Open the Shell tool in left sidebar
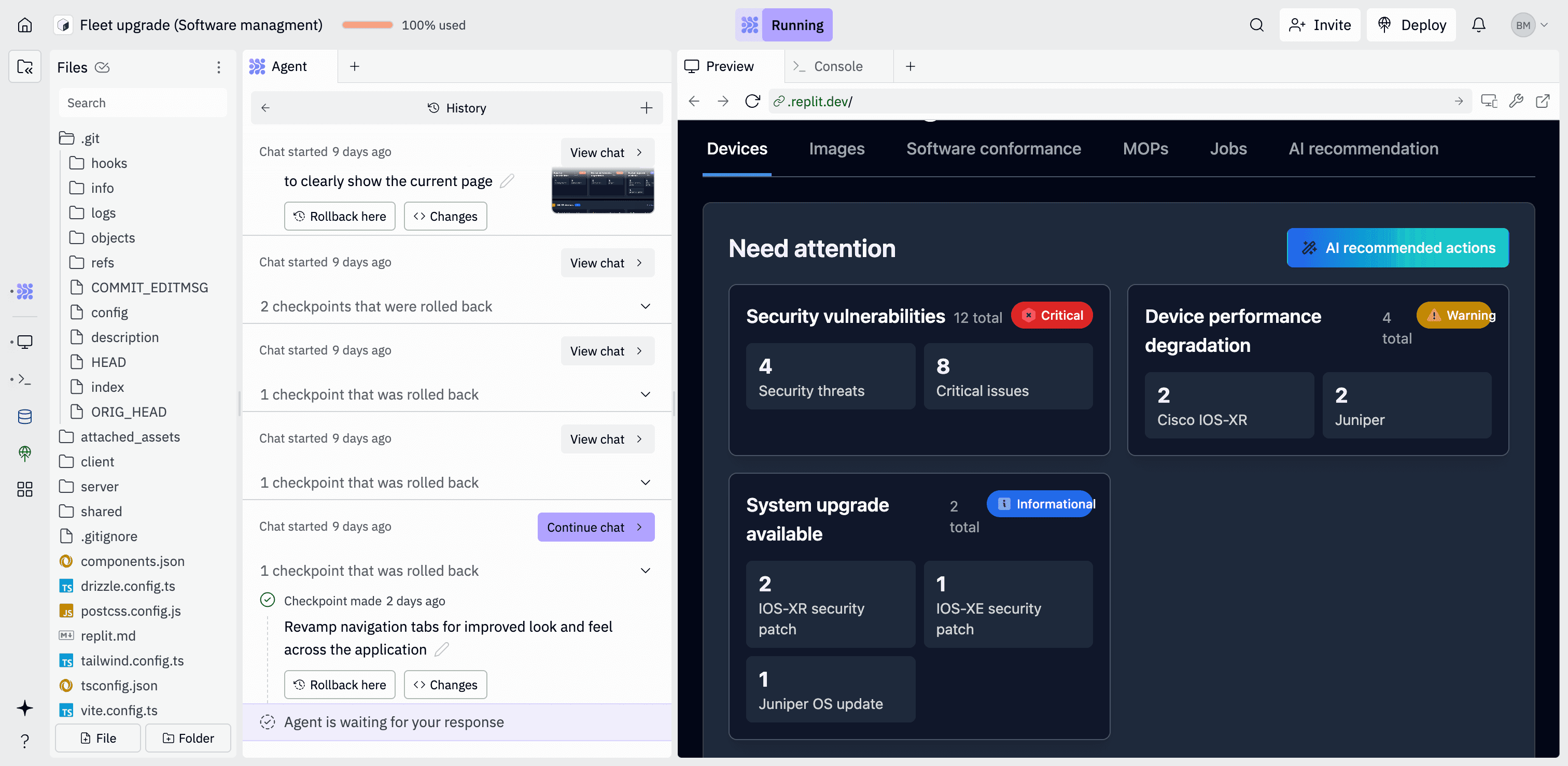The image size is (1568, 766). (x=24, y=378)
